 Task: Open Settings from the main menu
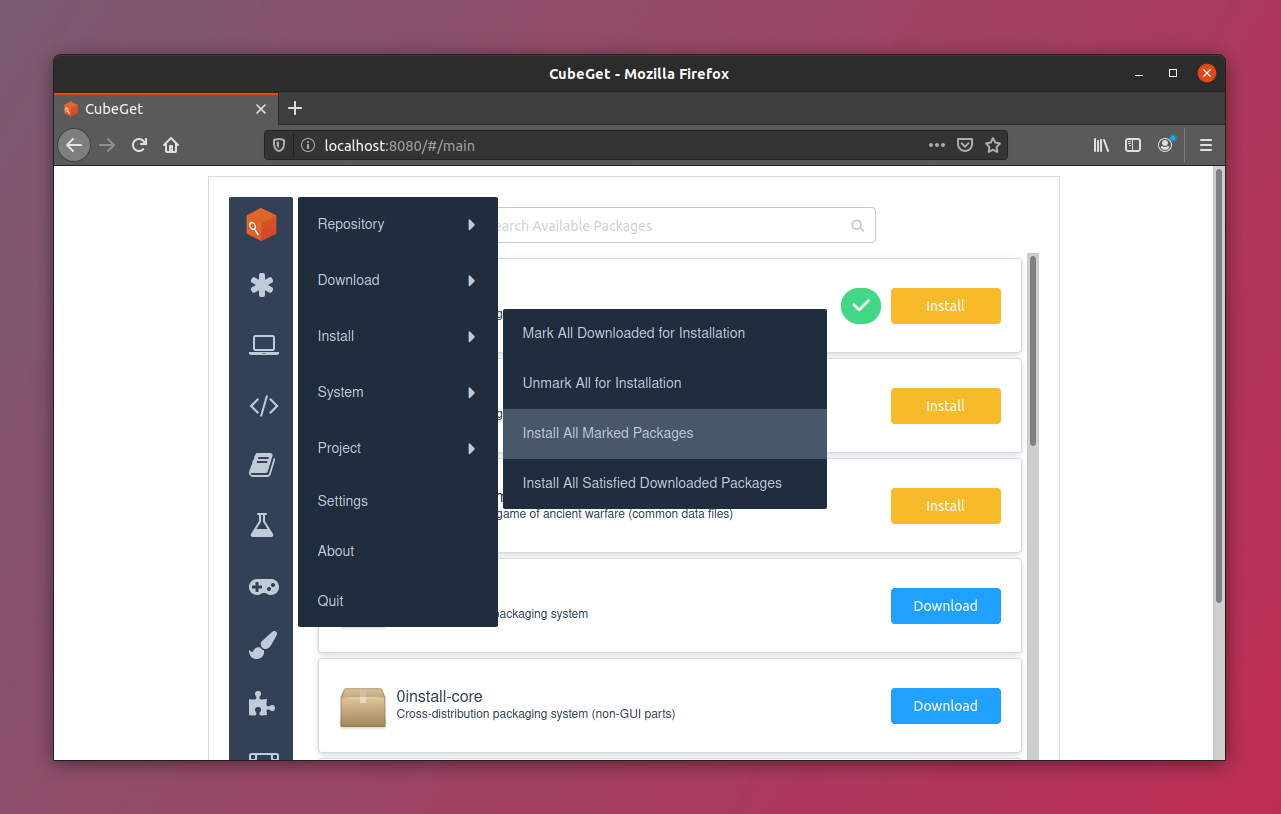tap(343, 501)
